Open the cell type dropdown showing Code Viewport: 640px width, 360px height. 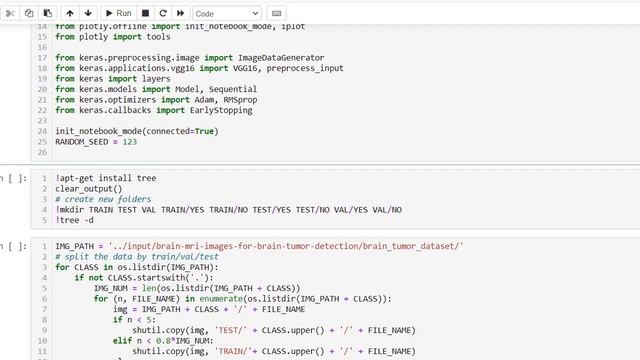pyautogui.click(x=227, y=13)
